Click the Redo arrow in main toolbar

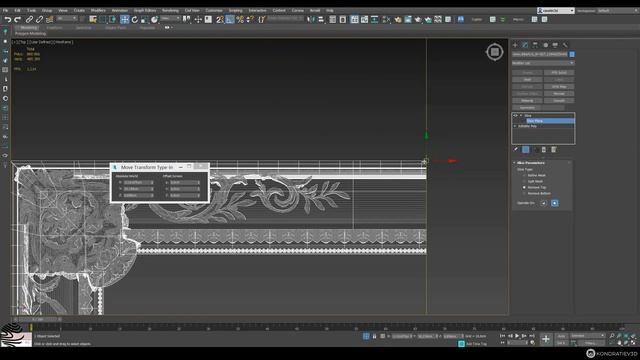click(x=18, y=19)
